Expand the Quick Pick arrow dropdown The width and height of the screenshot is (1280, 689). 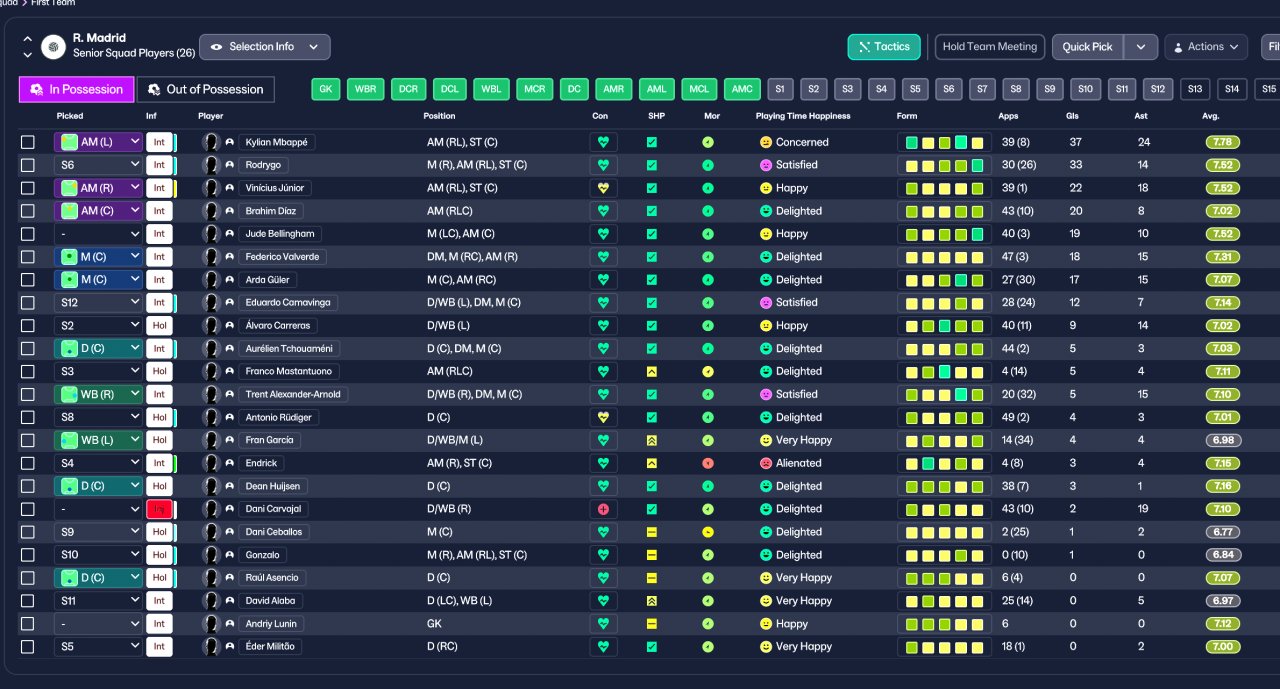[1141, 47]
